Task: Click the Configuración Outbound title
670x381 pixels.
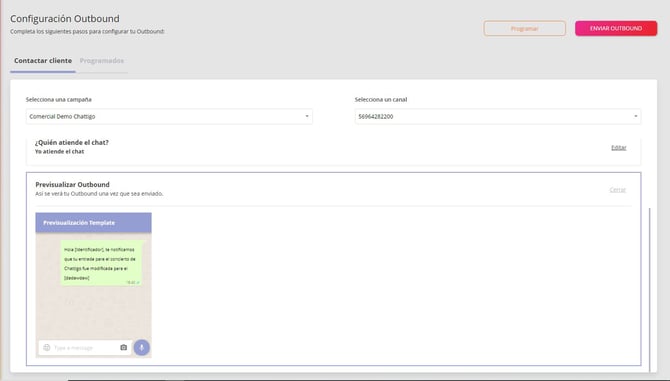Action: point(65,19)
